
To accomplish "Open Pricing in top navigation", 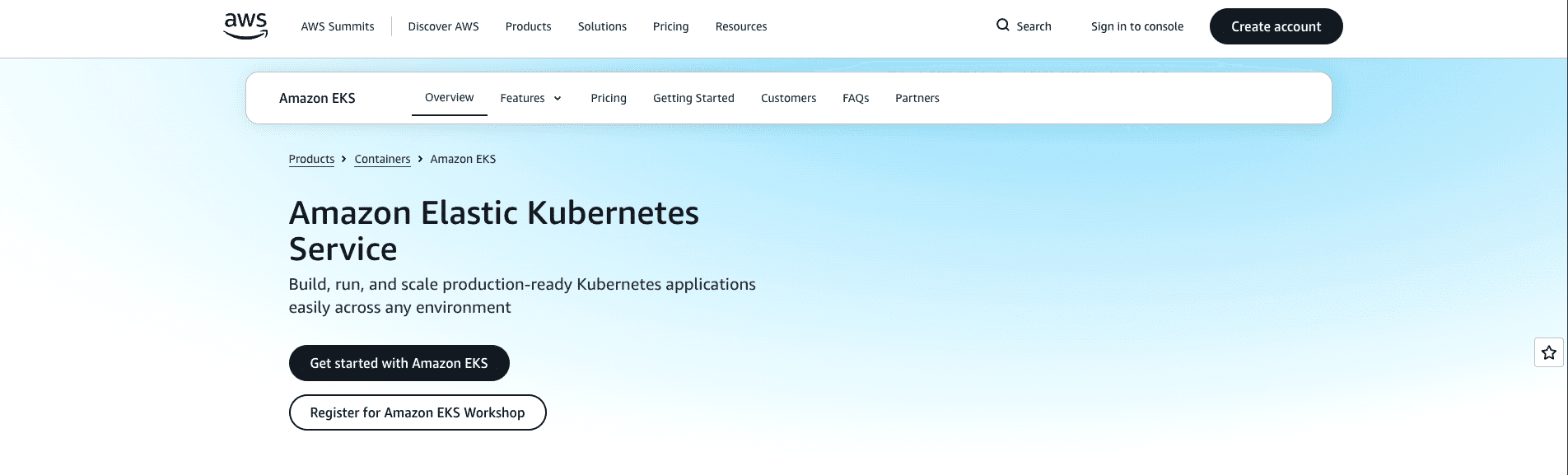I will (670, 26).
